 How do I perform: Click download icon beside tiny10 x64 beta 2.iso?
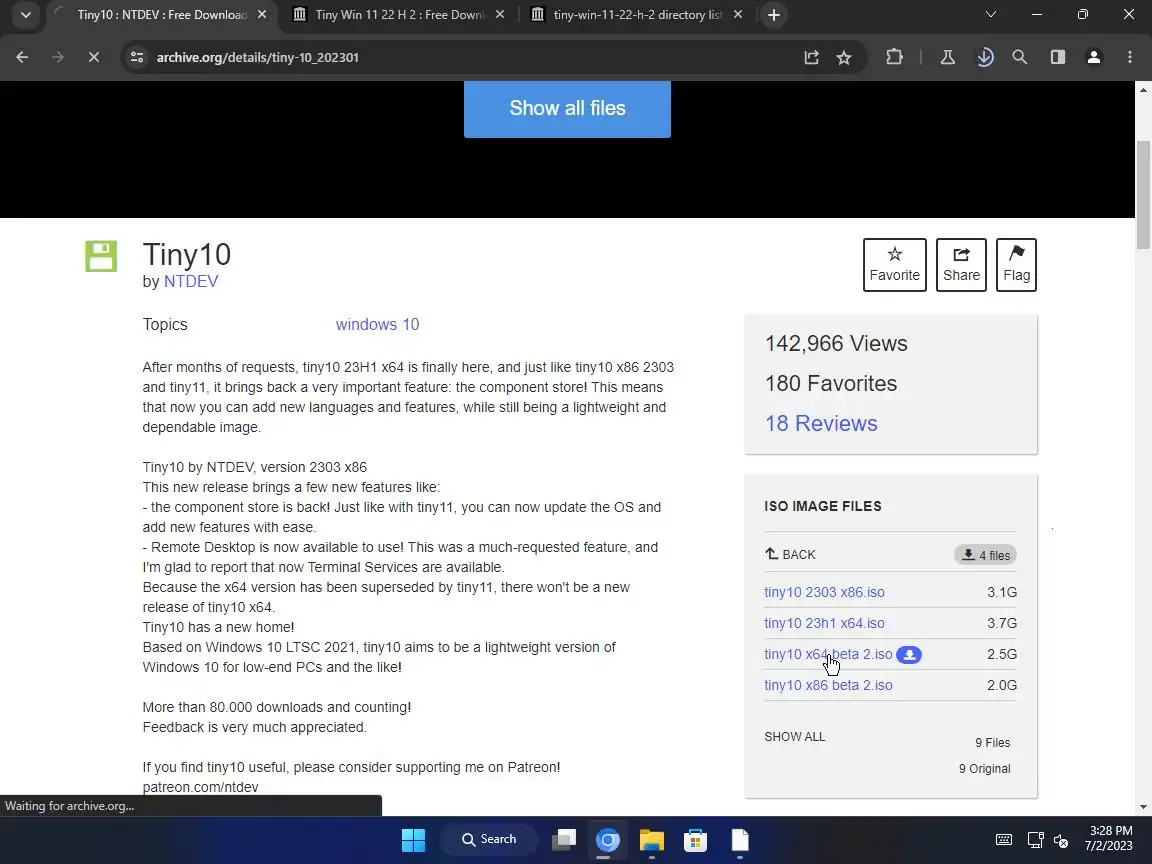pos(909,655)
